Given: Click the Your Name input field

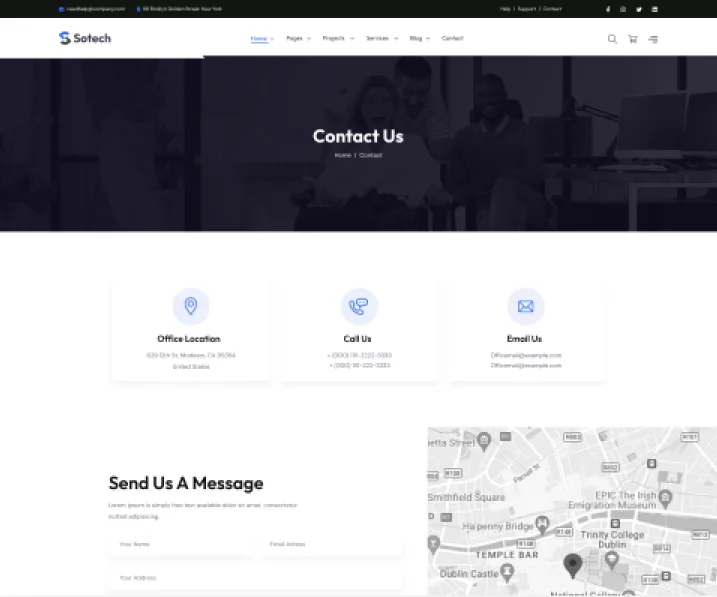Looking at the screenshot, I should click(178, 544).
